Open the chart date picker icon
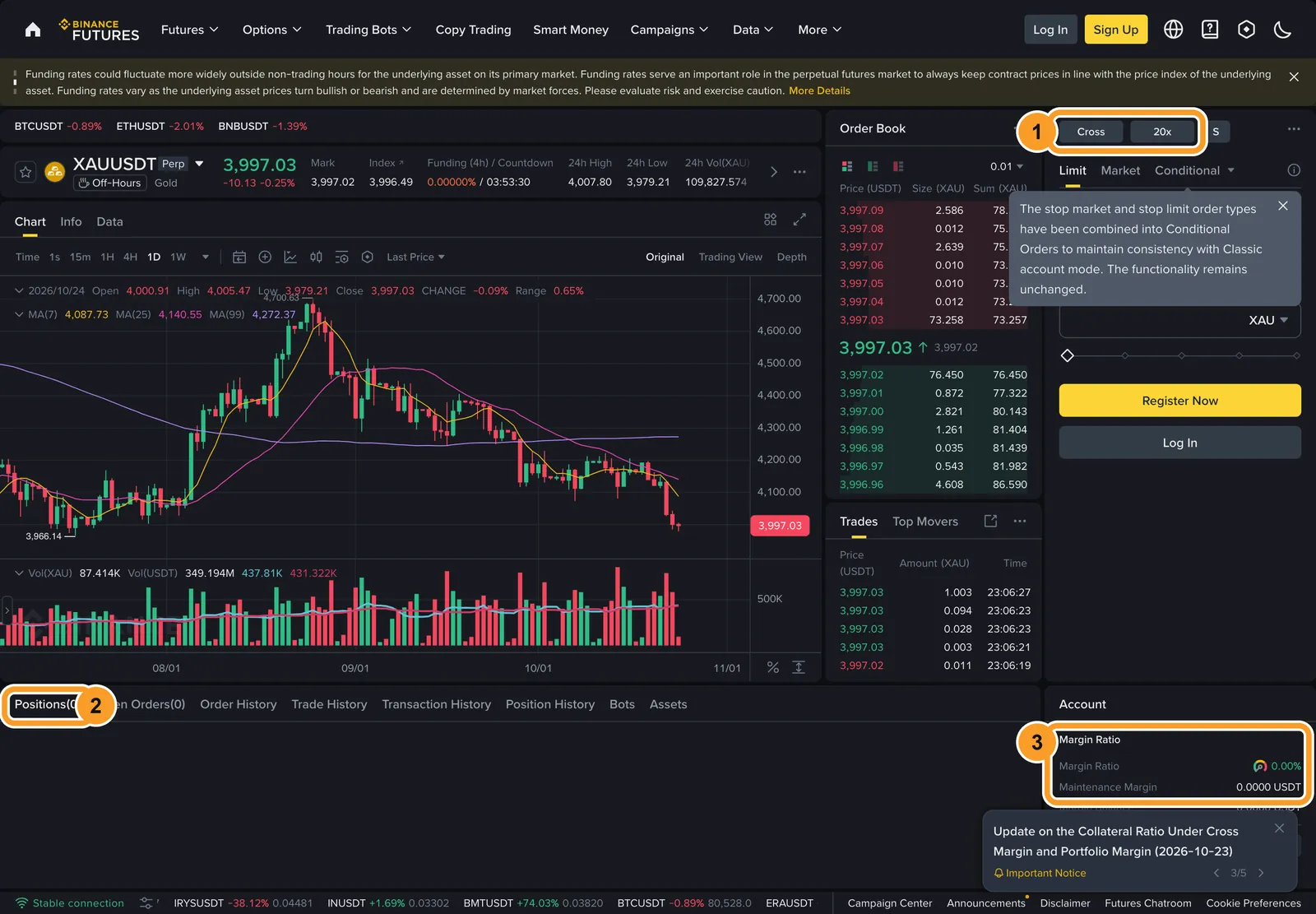Viewport: 1316px width, 914px height. (x=239, y=257)
